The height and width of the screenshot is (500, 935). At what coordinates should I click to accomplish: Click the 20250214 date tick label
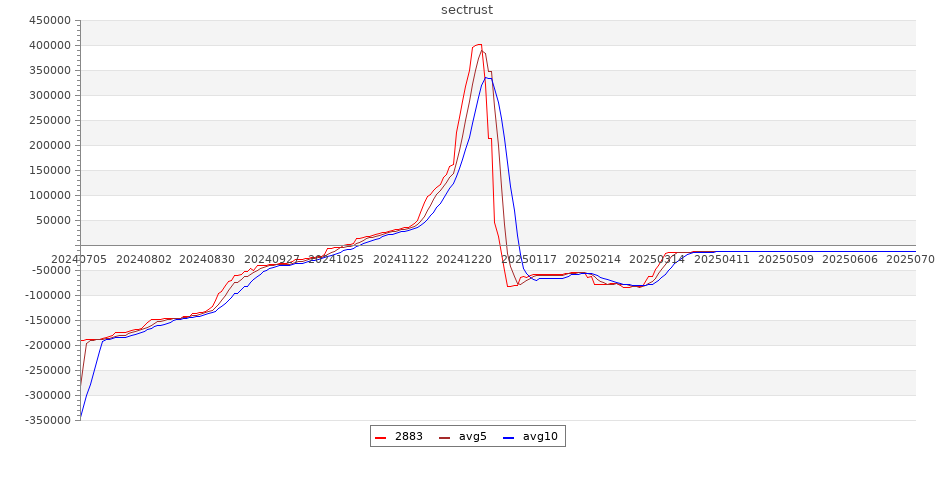593,259
